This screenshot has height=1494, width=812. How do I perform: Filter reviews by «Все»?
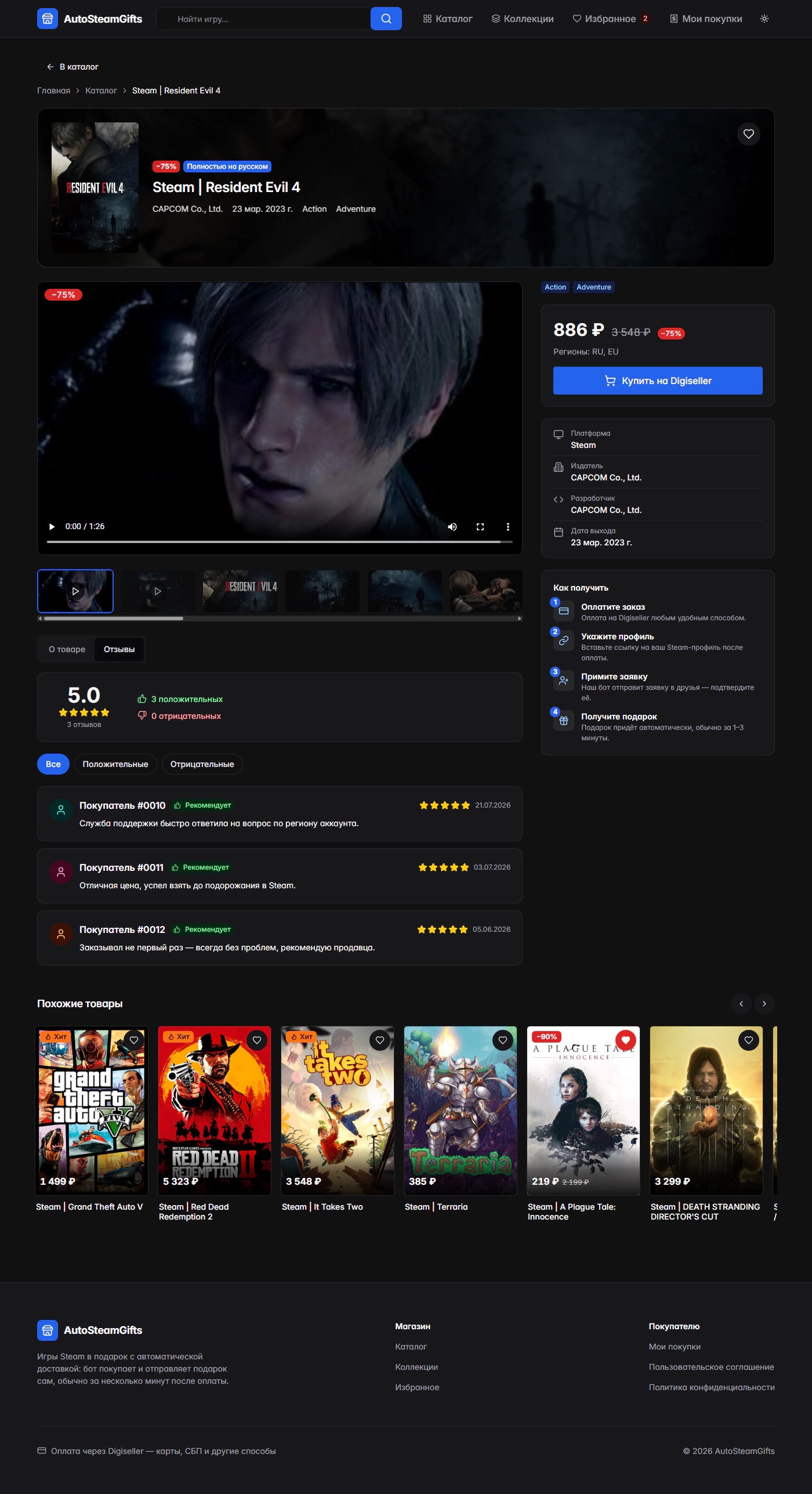click(53, 764)
